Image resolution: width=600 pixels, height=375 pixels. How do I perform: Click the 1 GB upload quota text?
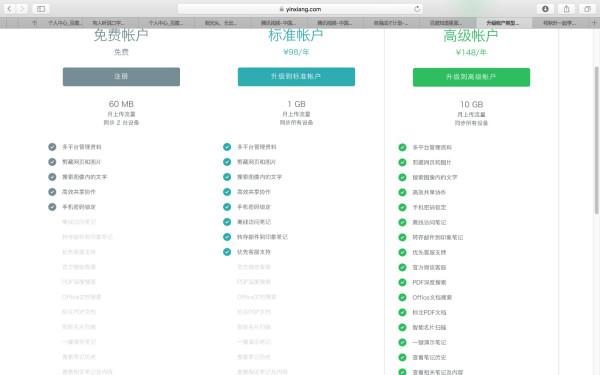296,104
